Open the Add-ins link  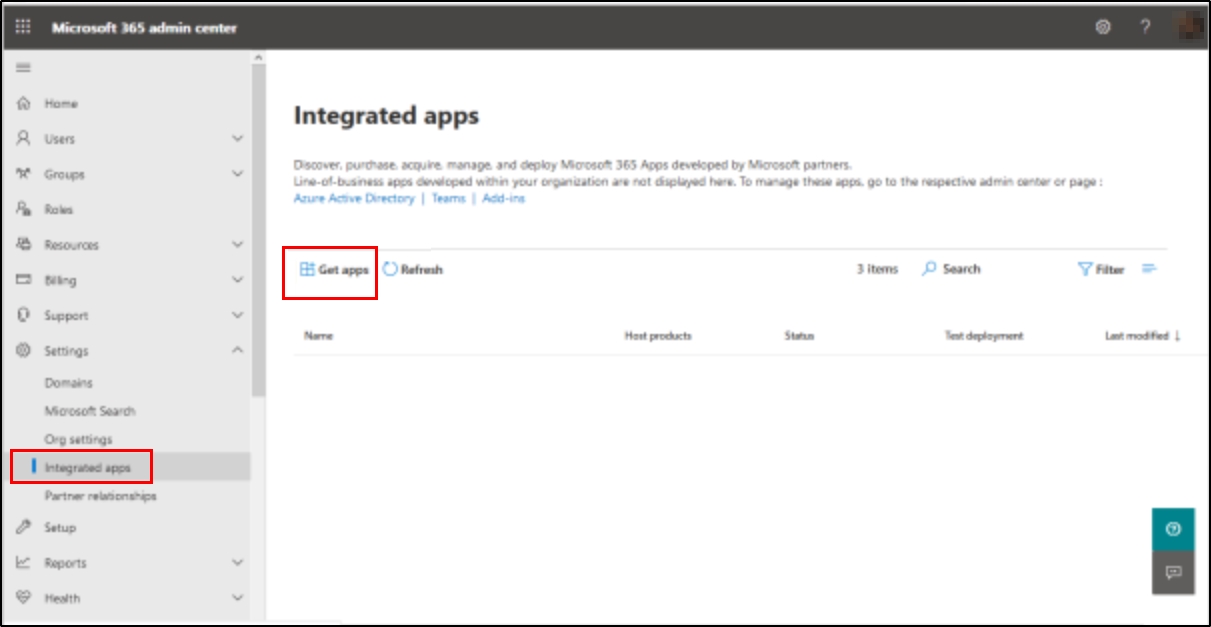(x=503, y=199)
